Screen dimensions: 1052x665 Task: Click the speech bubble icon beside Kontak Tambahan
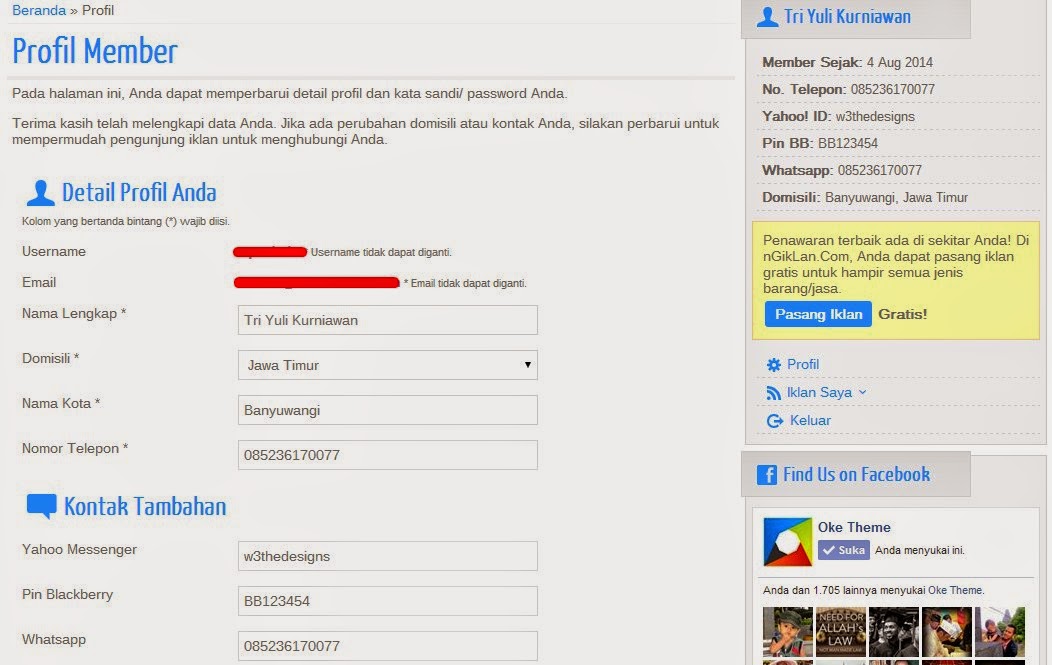tap(42, 507)
